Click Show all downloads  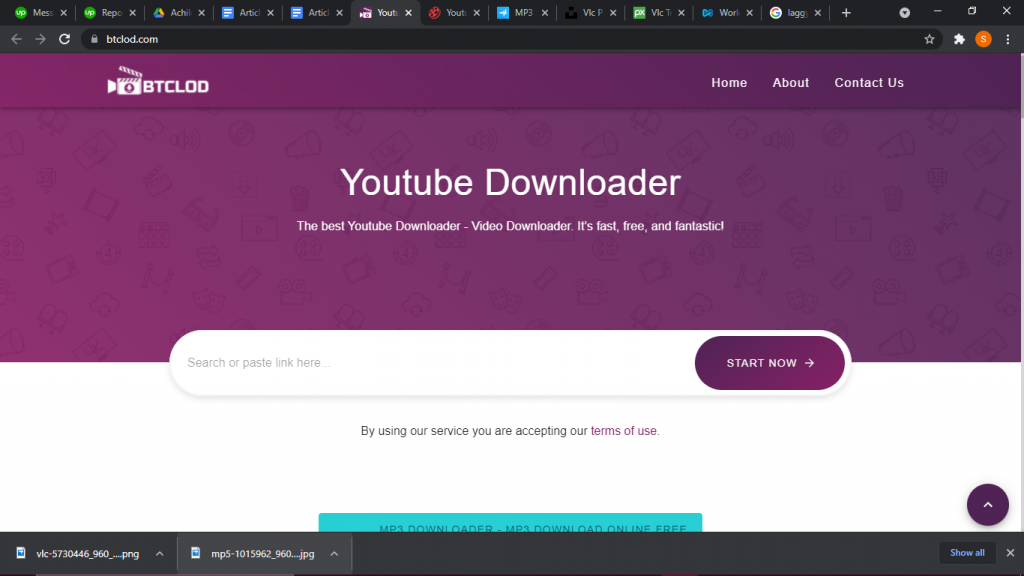click(x=967, y=552)
